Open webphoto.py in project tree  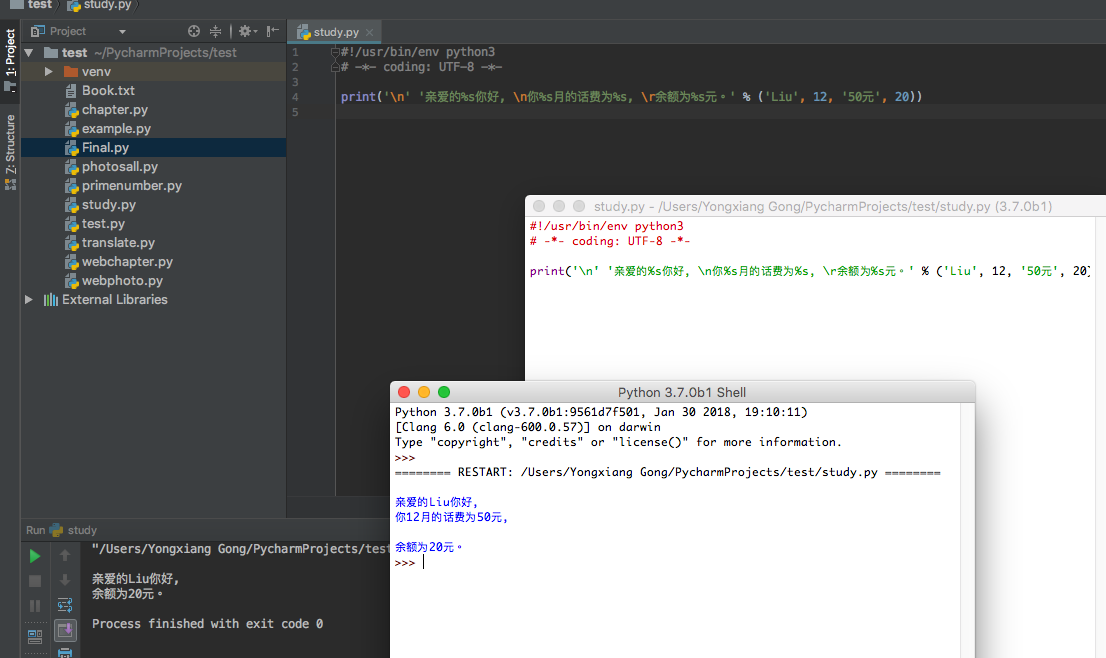122,281
